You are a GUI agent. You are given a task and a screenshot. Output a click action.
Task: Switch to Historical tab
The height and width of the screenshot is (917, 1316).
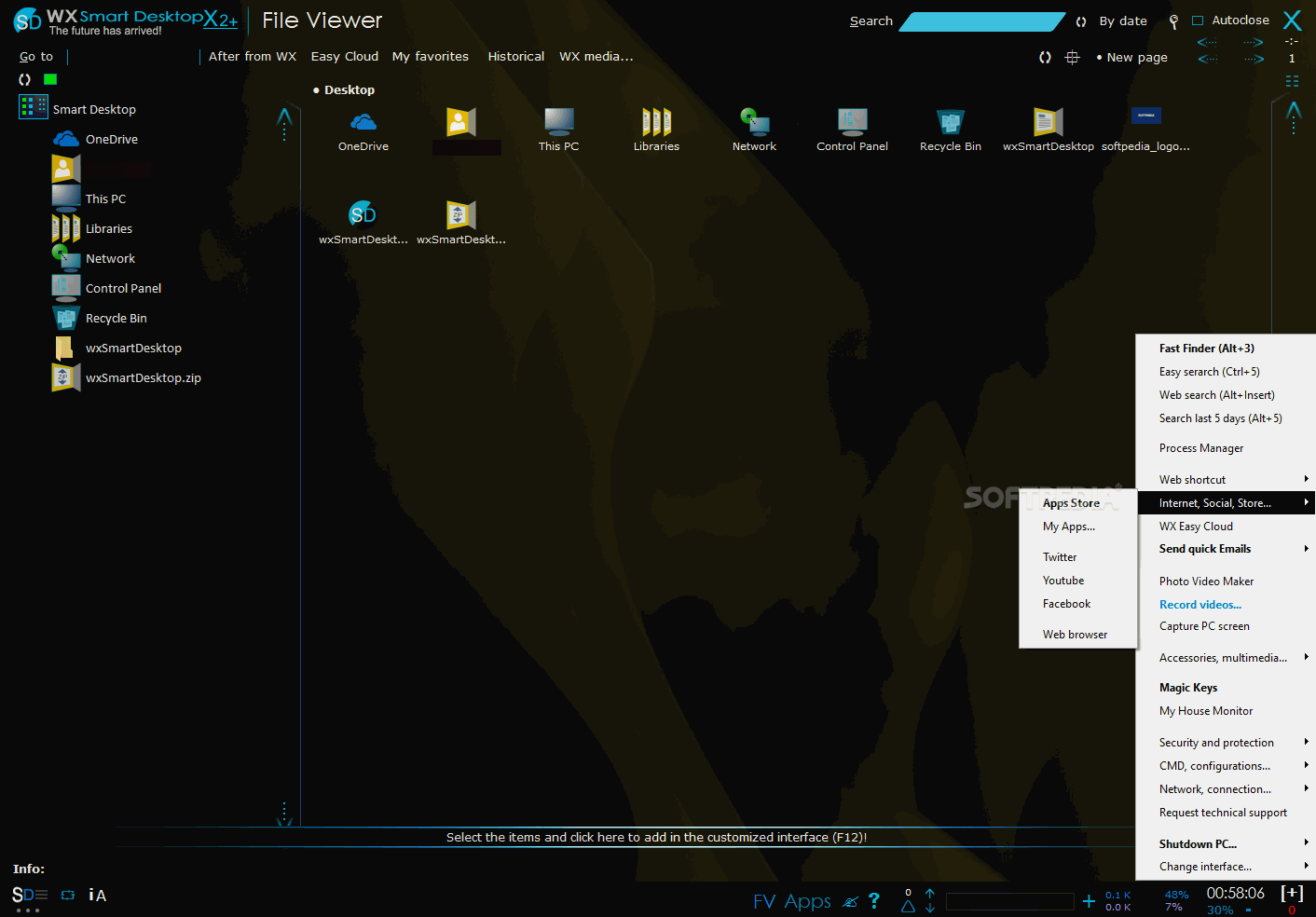516,57
